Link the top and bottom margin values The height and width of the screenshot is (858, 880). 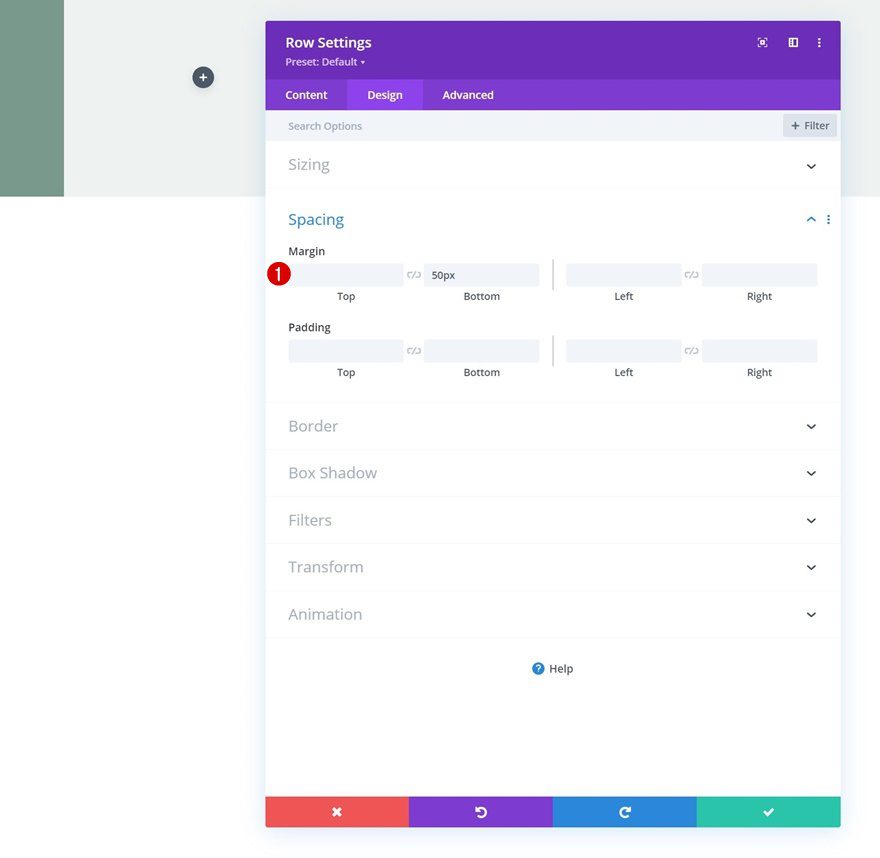point(414,273)
